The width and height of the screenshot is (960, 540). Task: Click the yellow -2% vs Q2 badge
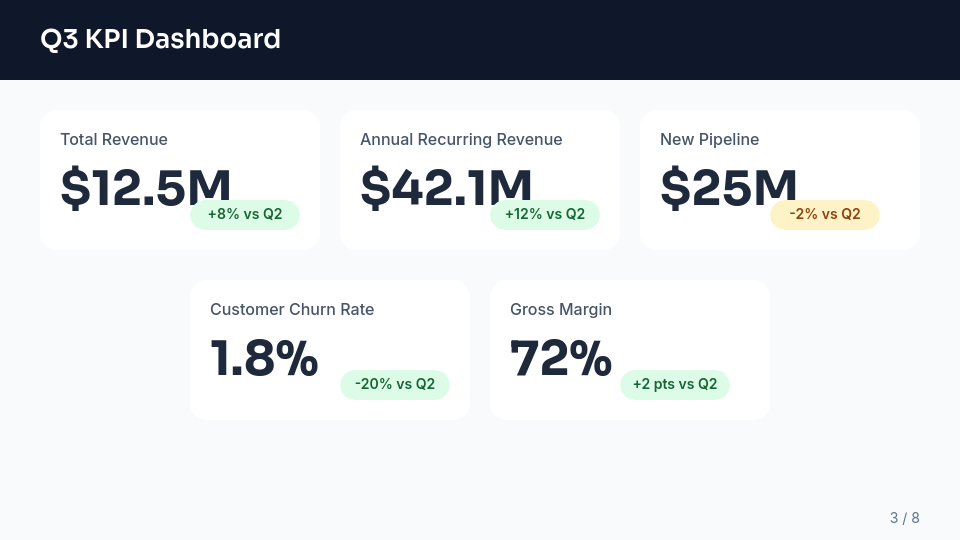825,214
